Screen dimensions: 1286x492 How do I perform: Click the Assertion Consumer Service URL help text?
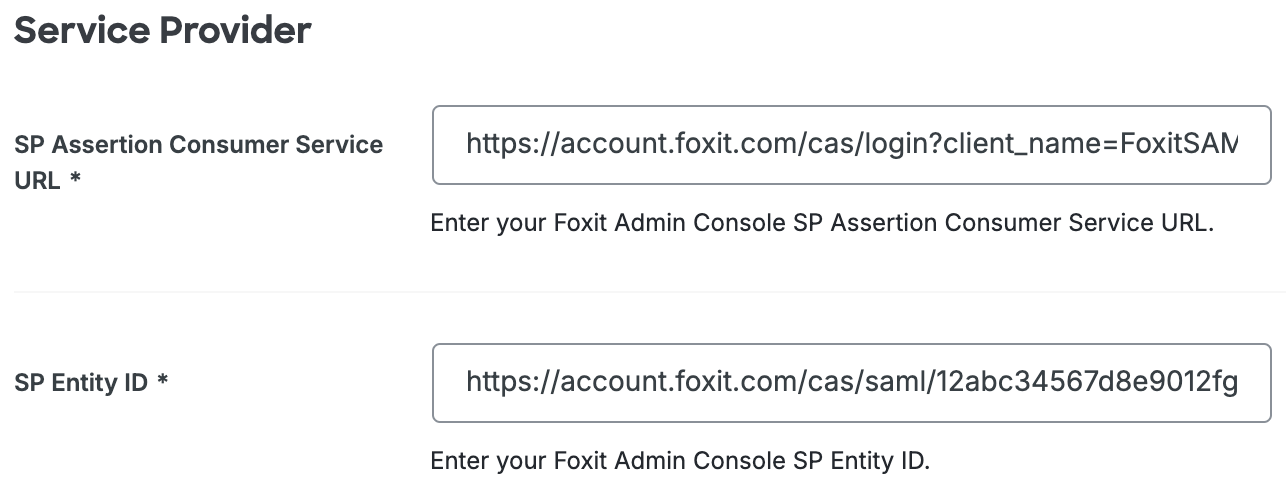tap(821, 223)
